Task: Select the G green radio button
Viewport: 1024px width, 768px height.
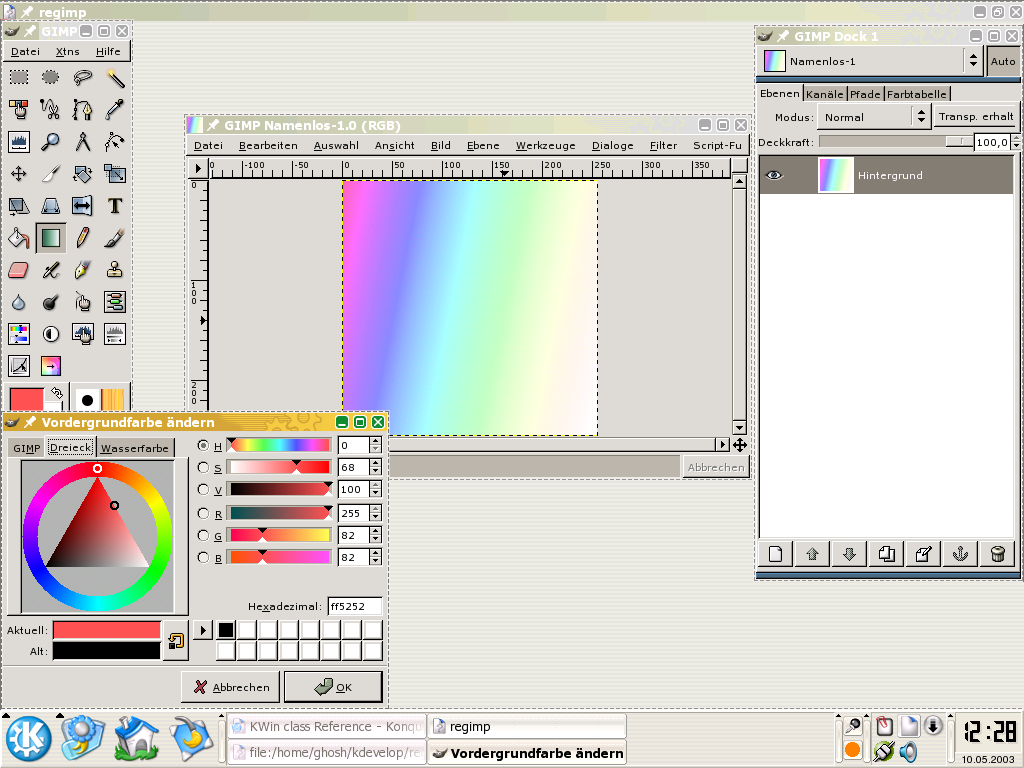Action: 203,536
